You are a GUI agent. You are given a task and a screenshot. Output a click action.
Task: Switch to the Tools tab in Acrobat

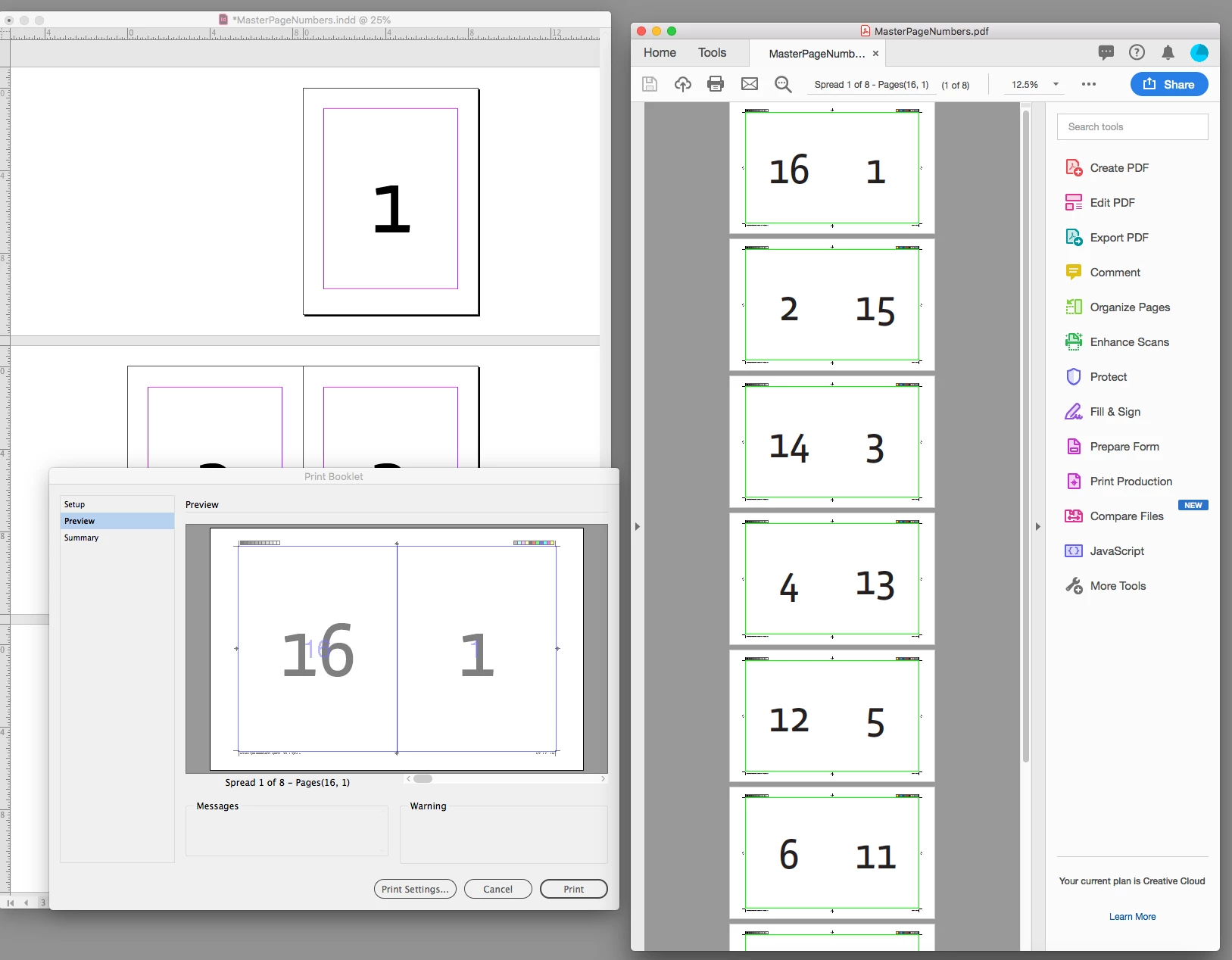coord(712,52)
